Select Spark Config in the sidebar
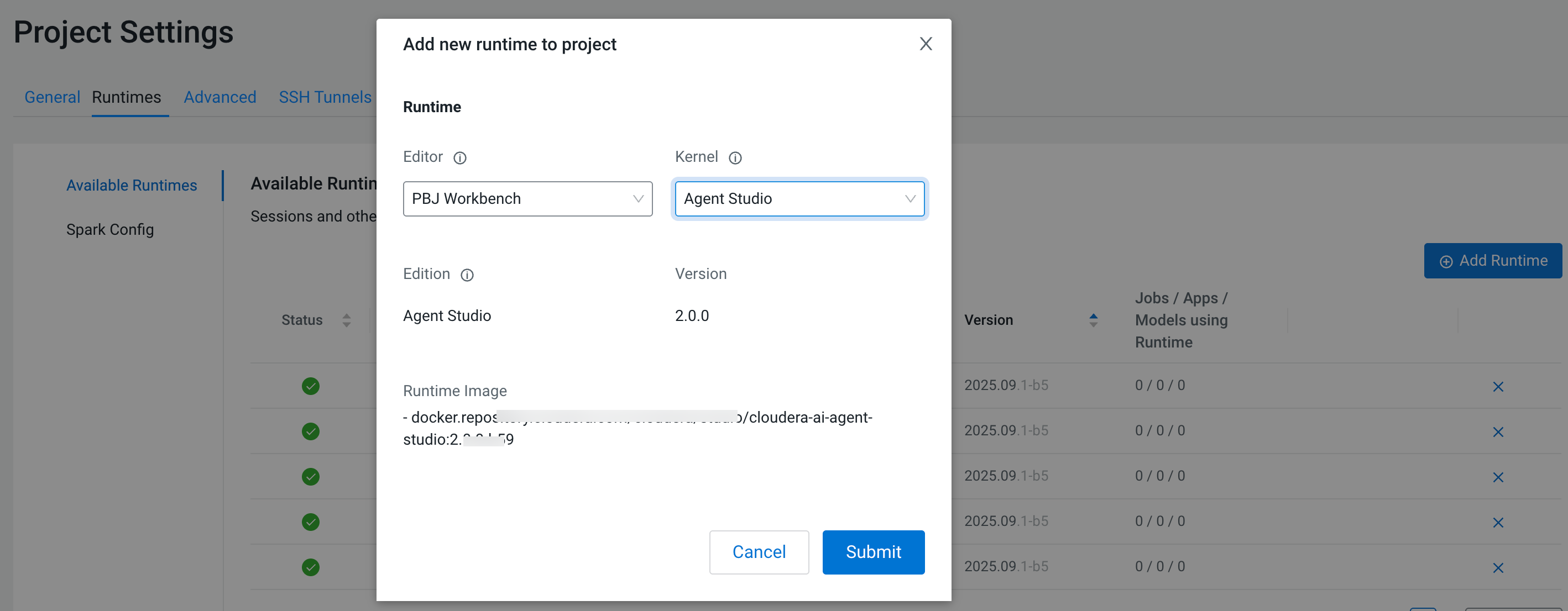The image size is (1568, 611). click(109, 230)
